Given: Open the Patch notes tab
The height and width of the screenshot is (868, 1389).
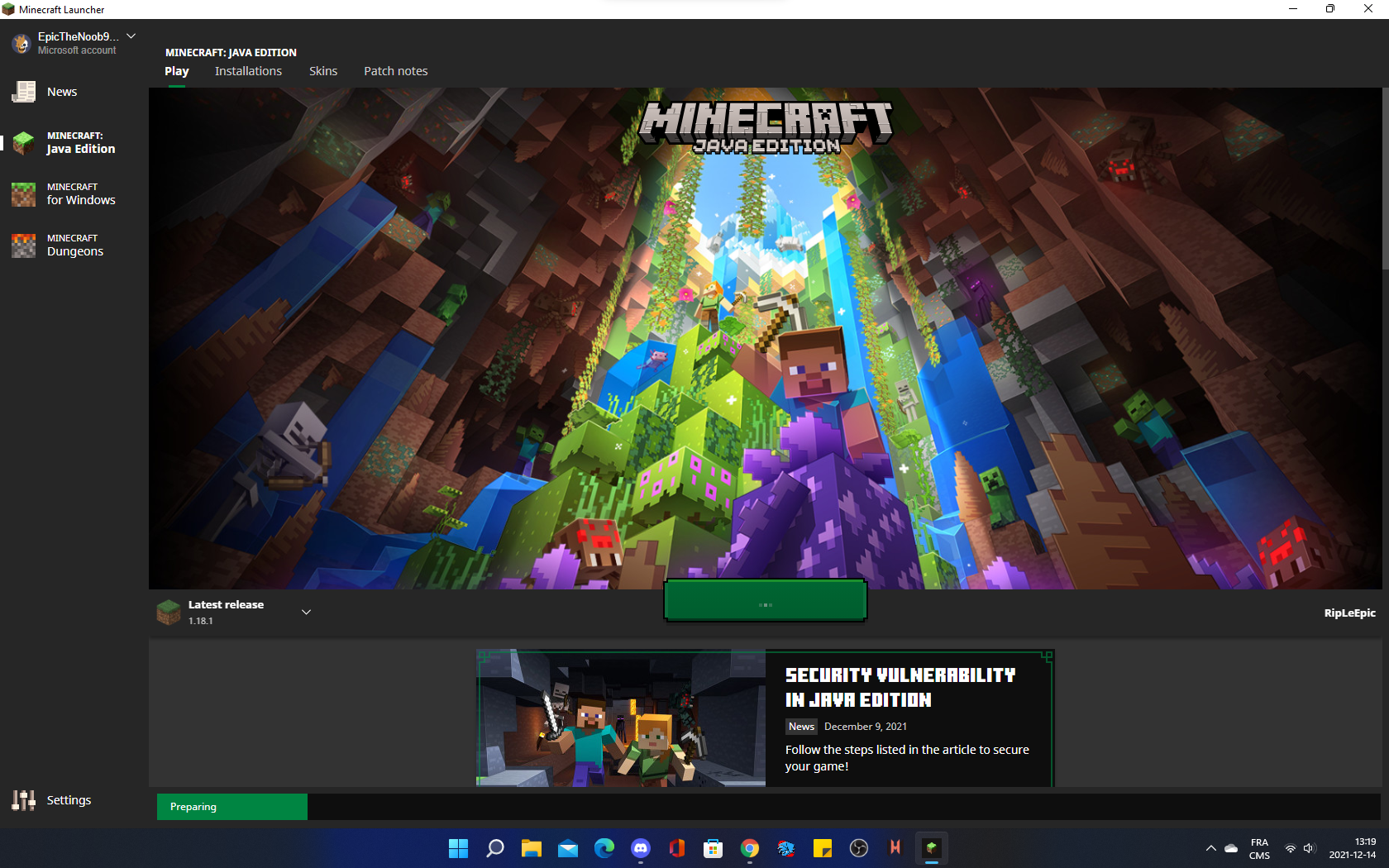Looking at the screenshot, I should click(x=395, y=71).
